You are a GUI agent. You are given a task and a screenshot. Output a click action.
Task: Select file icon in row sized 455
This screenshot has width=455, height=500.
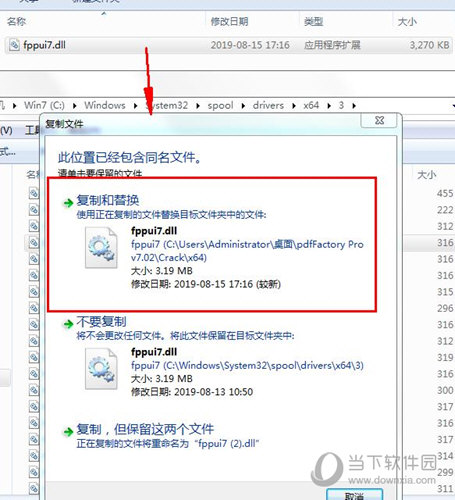[x=34, y=193]
